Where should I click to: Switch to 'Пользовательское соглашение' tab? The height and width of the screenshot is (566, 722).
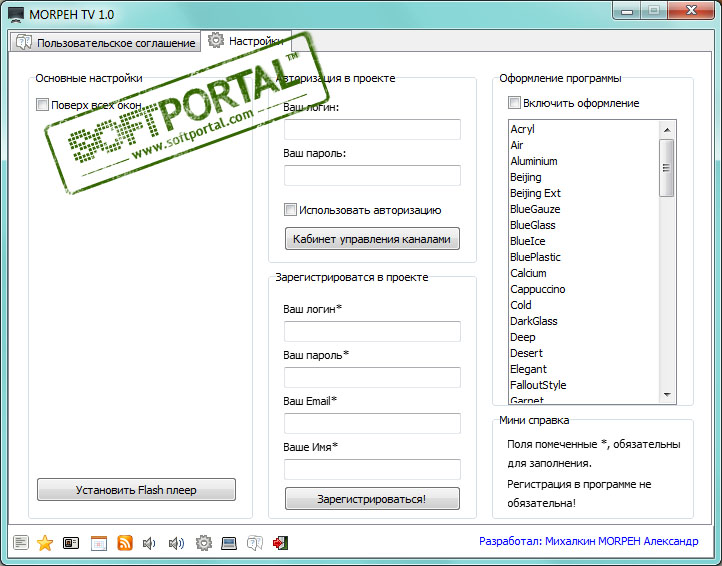(x=105, y=42)
